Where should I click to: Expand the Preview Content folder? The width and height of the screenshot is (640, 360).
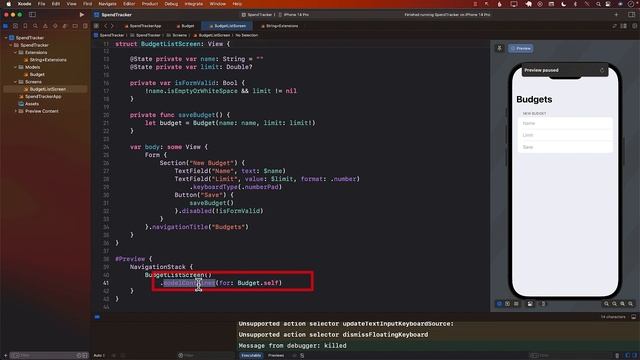(16, 111)
